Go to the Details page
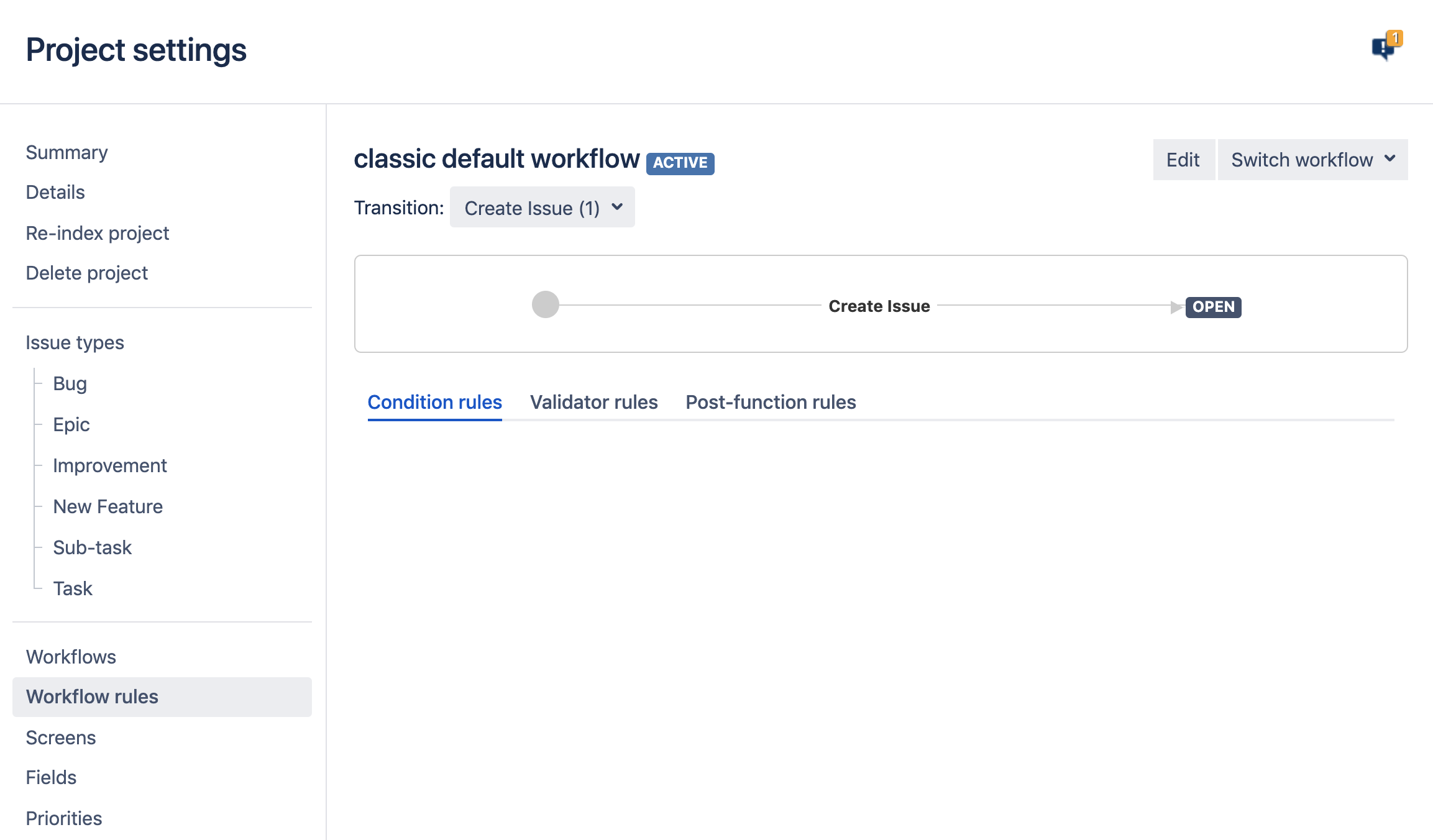 point(55,192)
